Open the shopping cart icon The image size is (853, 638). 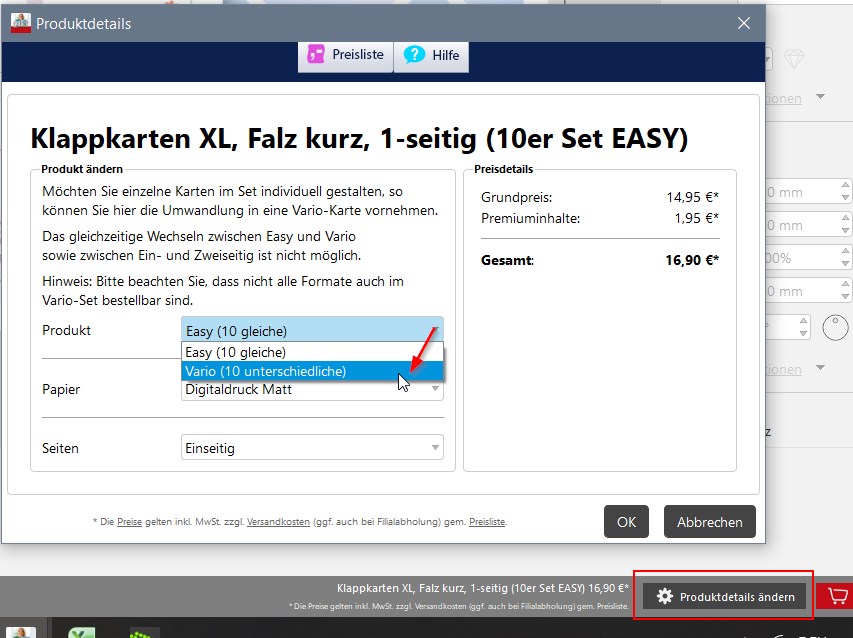(x=836, y=596)
